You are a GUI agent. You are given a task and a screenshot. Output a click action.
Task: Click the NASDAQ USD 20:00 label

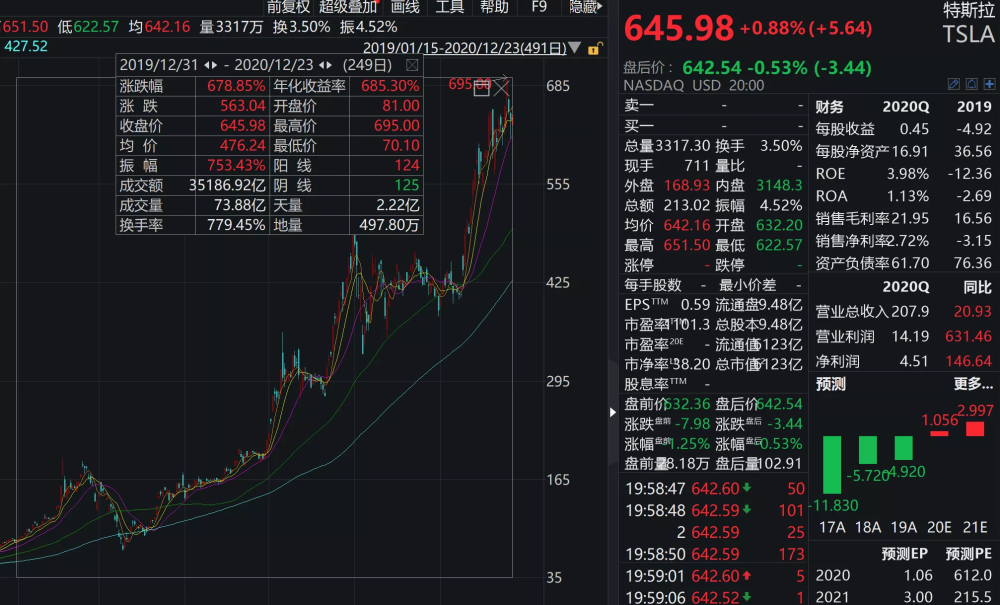[694, 85]
